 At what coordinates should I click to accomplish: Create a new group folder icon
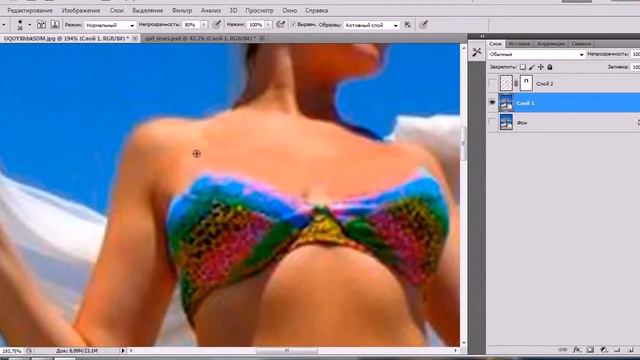(x=617, y=350)
